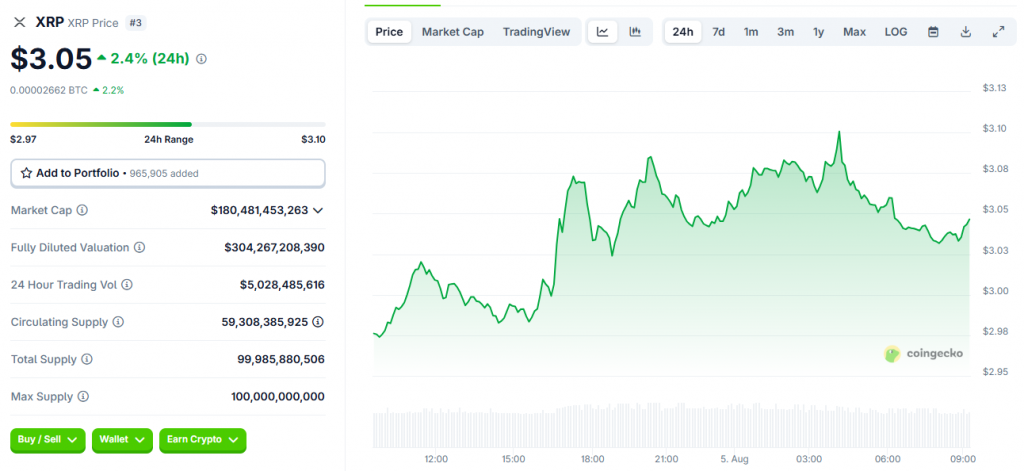Open the Buy / Sell dropdown
The width and height of the screenshot is (1024, 471).
[x=47, y=439]
